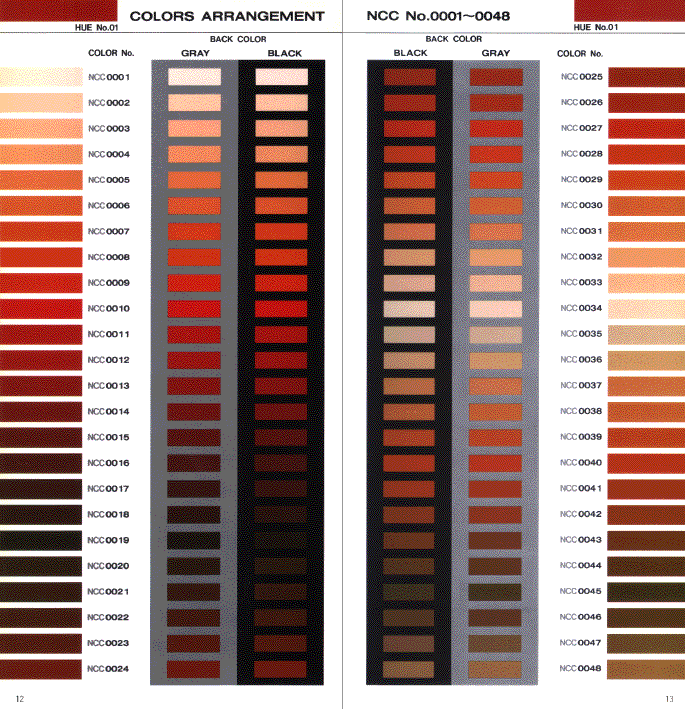
Task: Select the NCC0010 swatch on gray background
Action: pos(194,309)
